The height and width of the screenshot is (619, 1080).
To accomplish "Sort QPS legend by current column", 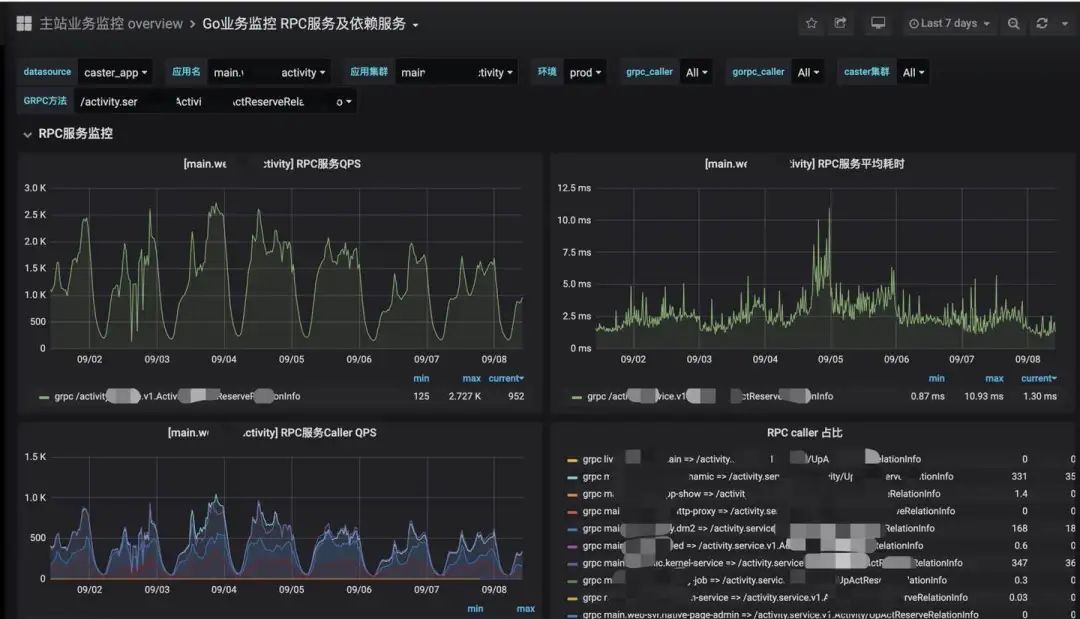I will pos(506,378).
